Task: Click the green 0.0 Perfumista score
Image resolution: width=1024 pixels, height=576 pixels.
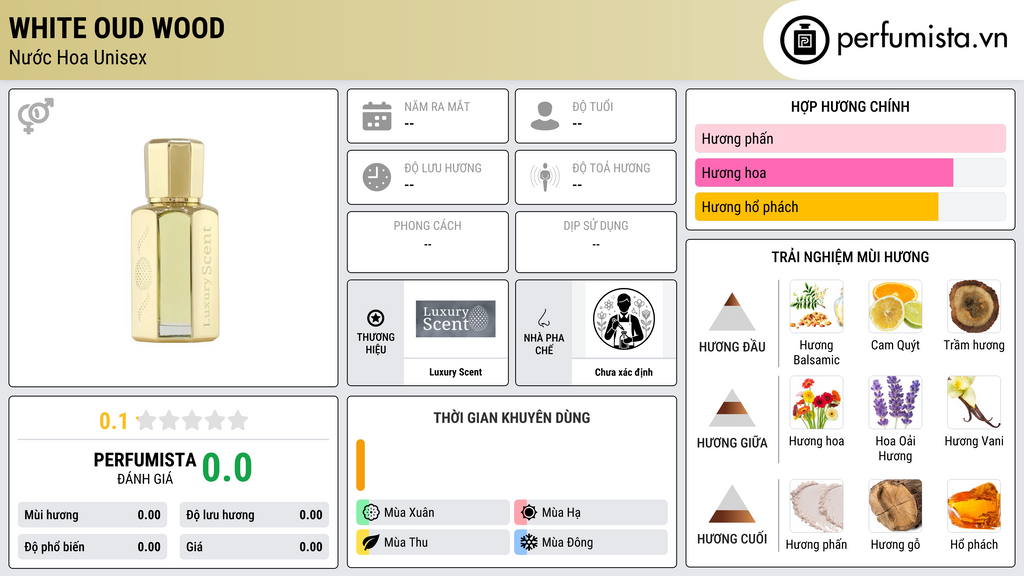Action: [x=227, y=467]
